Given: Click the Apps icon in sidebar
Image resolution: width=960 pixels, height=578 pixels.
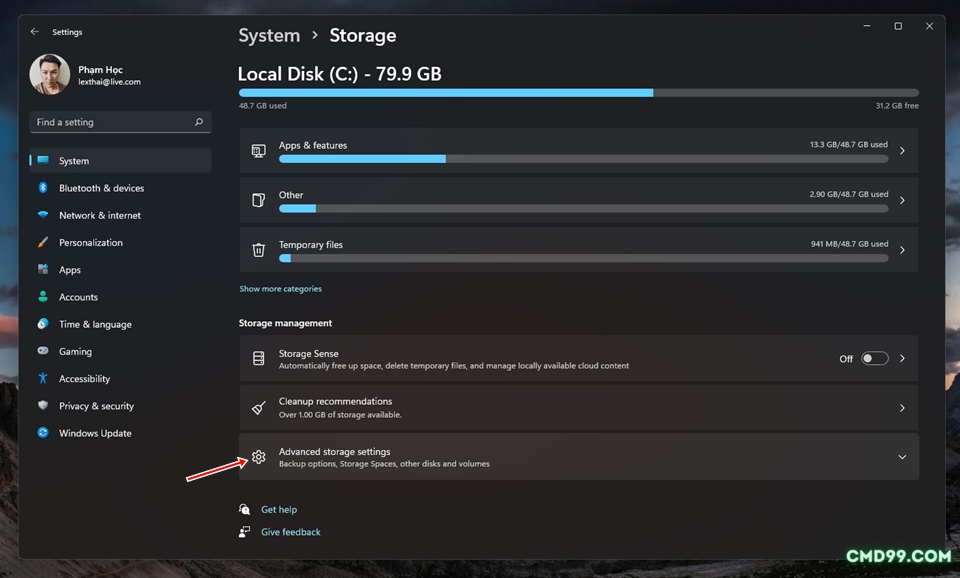Looking at the screenshot, I should point(43,269).
